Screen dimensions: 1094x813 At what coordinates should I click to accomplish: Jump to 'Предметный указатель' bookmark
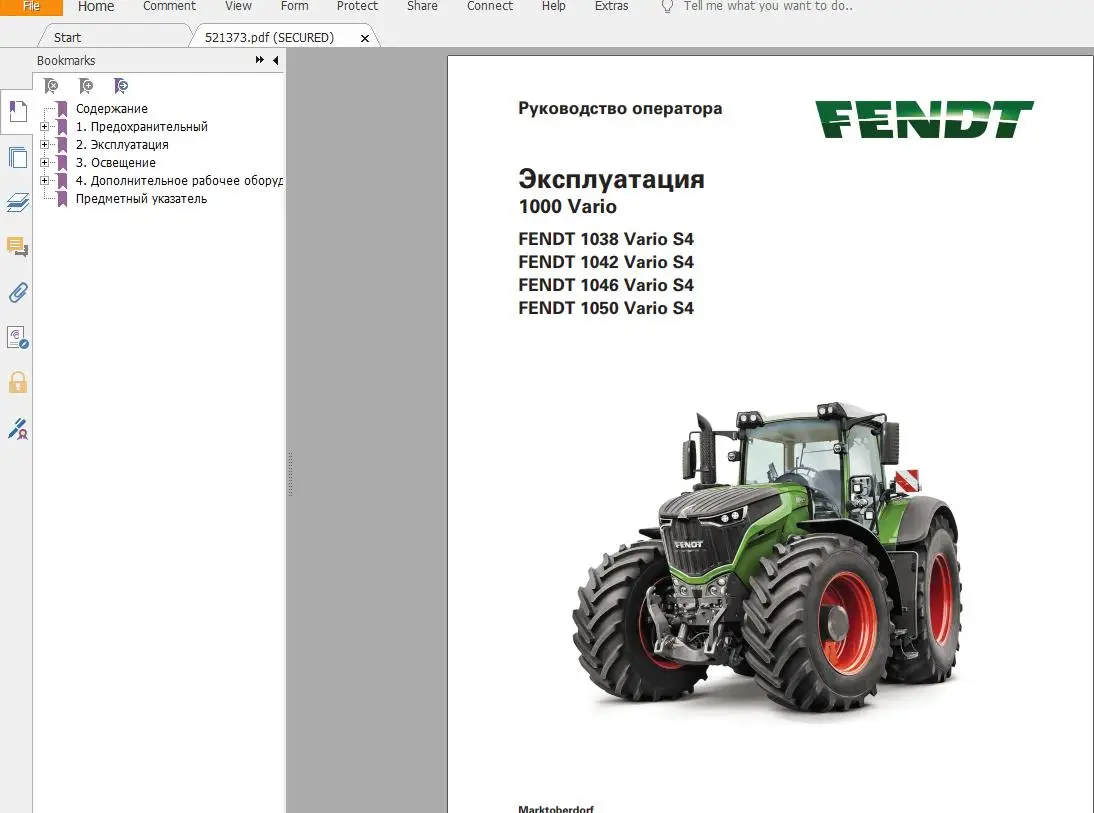point(141,199)
